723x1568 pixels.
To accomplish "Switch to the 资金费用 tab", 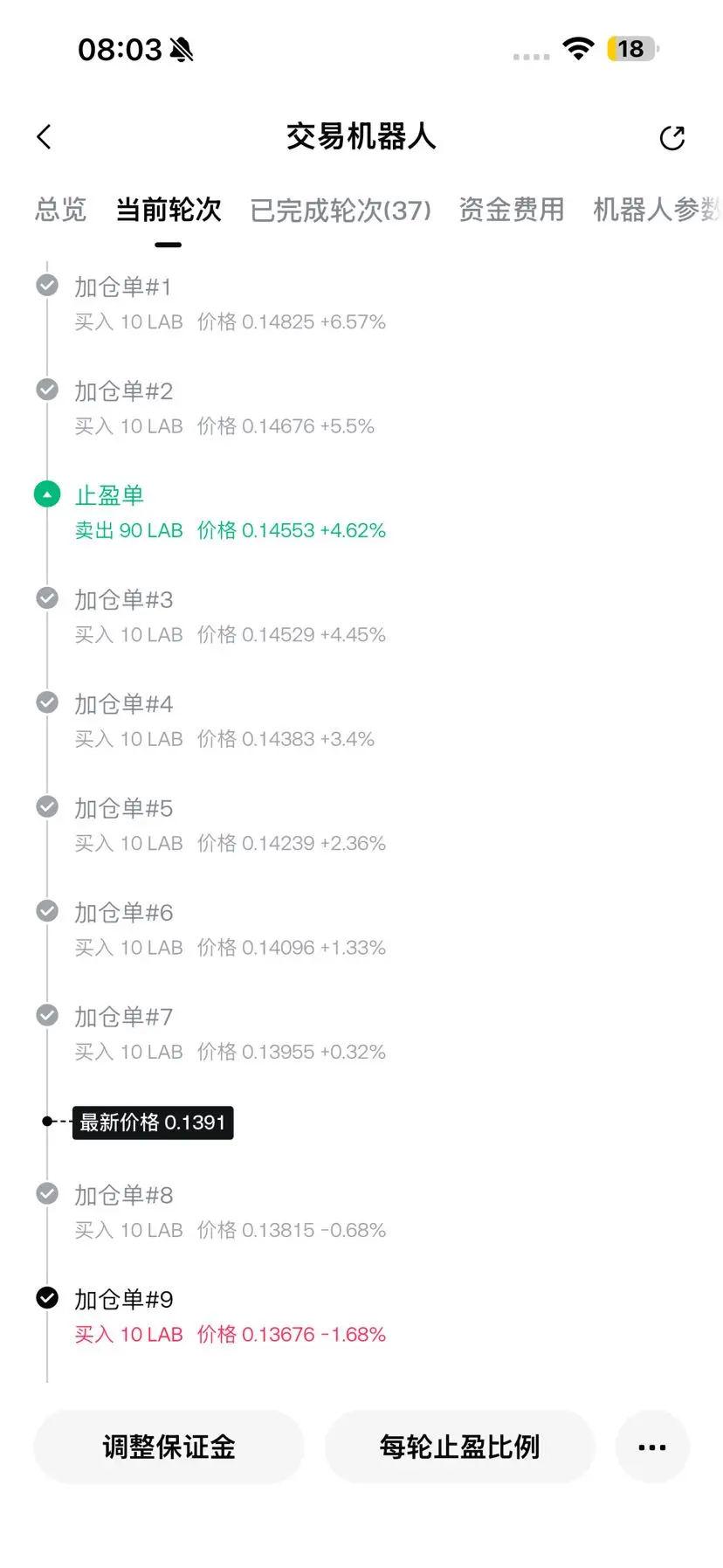I will coord(512,210).
